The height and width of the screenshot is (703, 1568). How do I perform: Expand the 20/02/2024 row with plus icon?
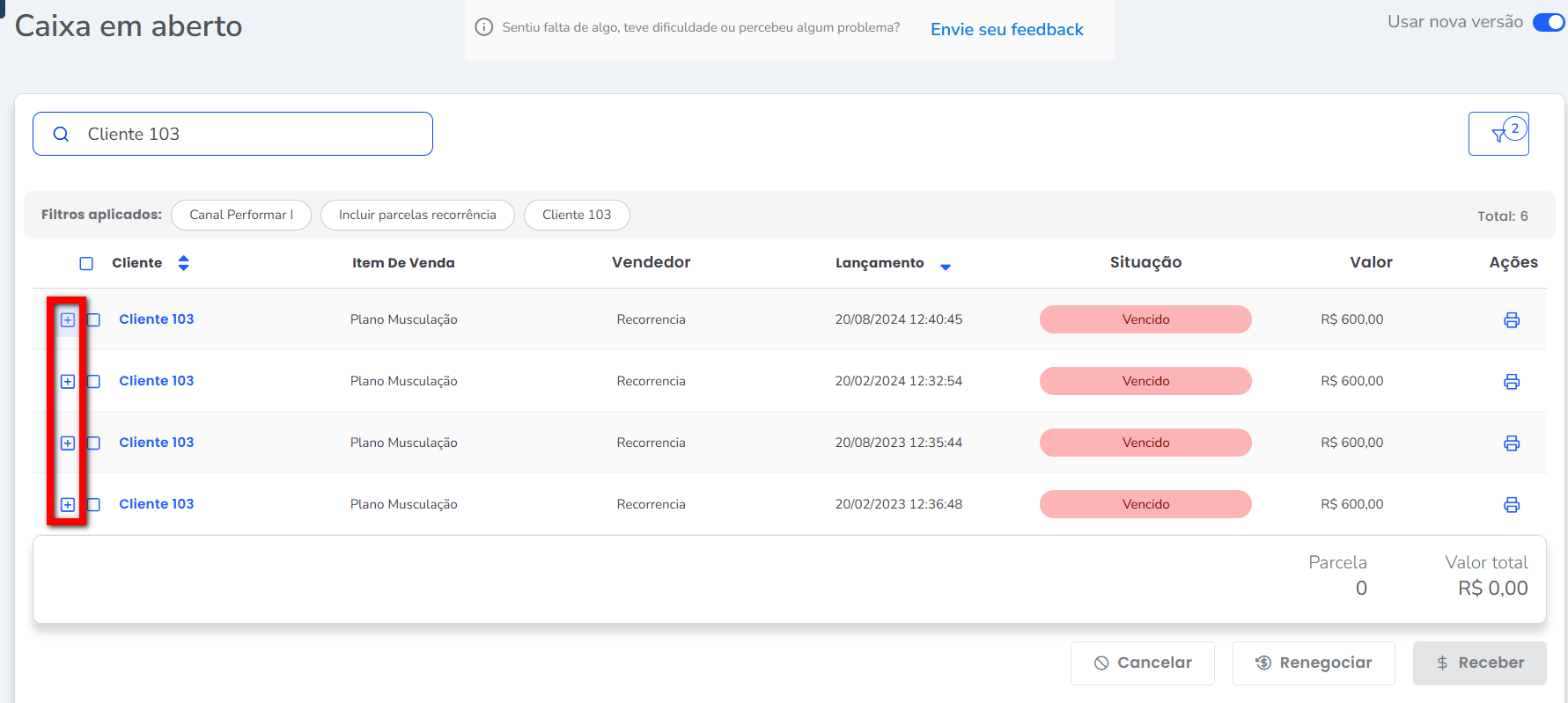68,382
